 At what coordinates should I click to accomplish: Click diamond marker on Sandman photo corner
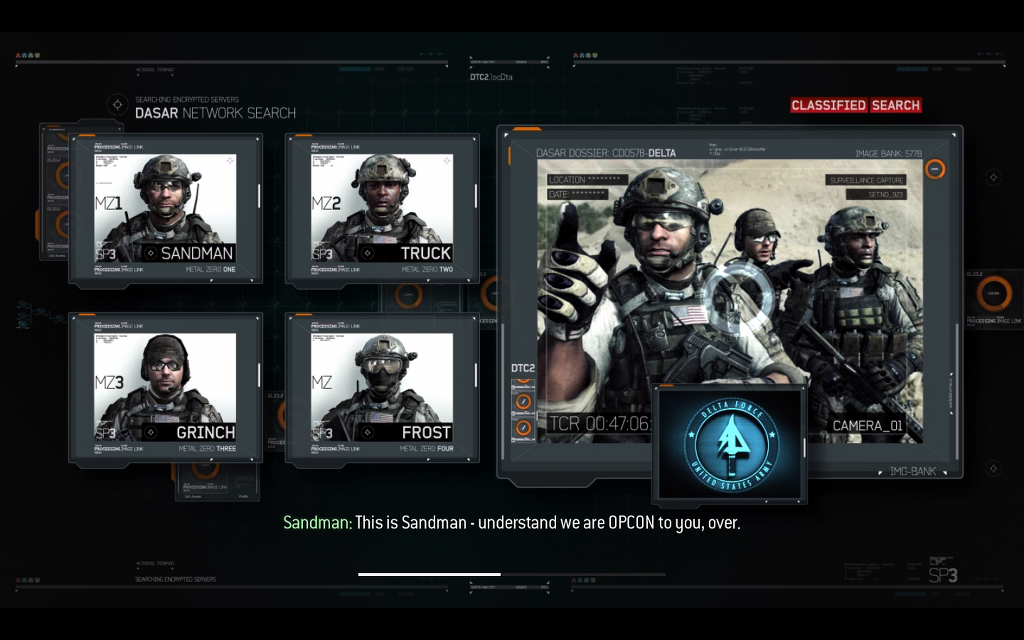(230, 161)
